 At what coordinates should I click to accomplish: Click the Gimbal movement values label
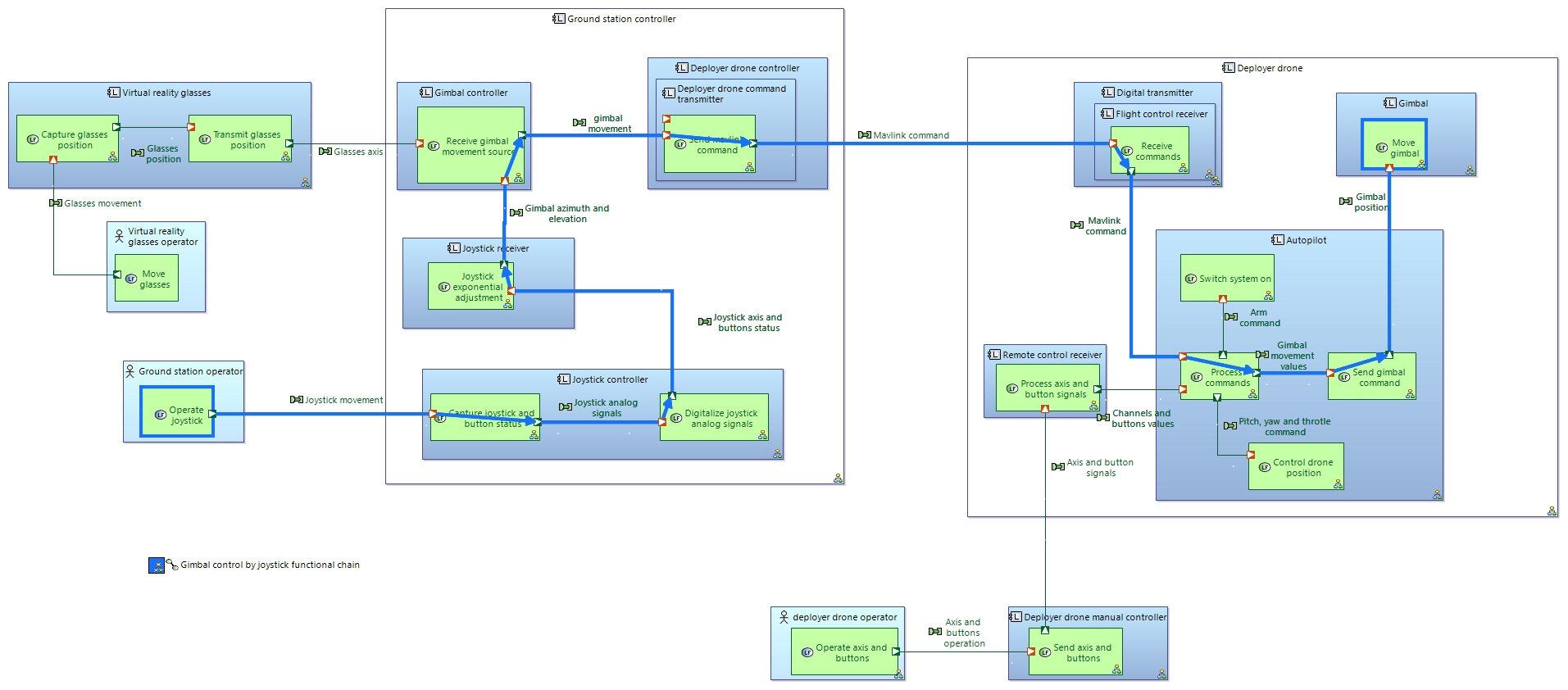tap(1293, 356)
